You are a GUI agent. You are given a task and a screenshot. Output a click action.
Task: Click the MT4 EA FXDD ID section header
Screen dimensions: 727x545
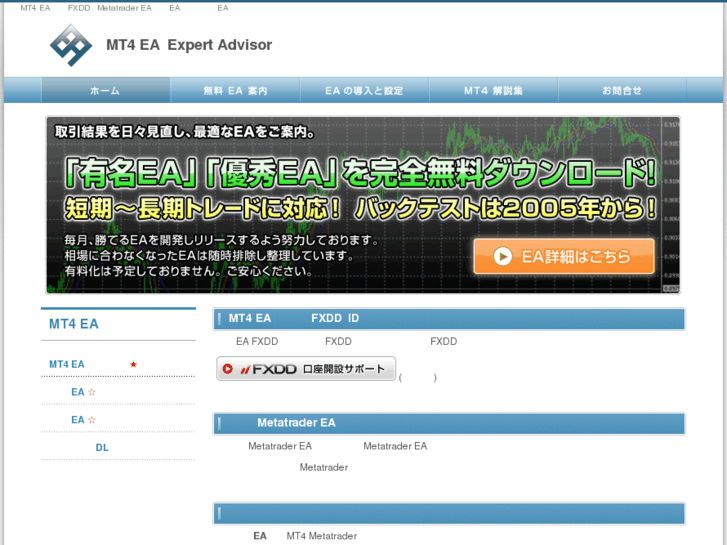[449, 319]
